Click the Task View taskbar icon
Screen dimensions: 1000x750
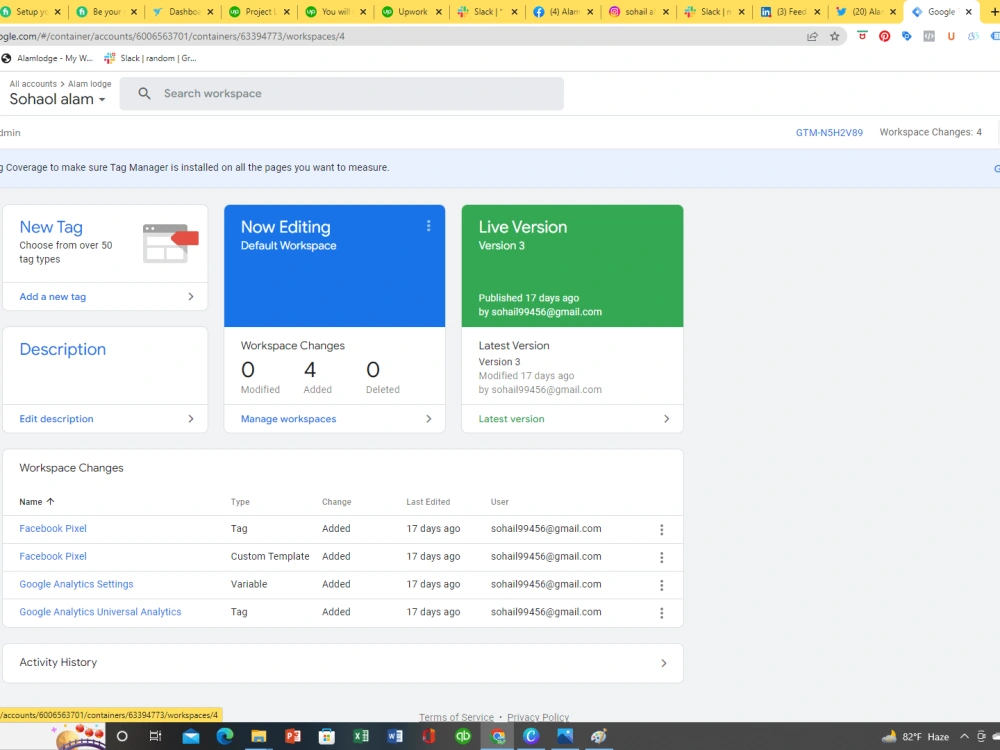pos(156,736)
